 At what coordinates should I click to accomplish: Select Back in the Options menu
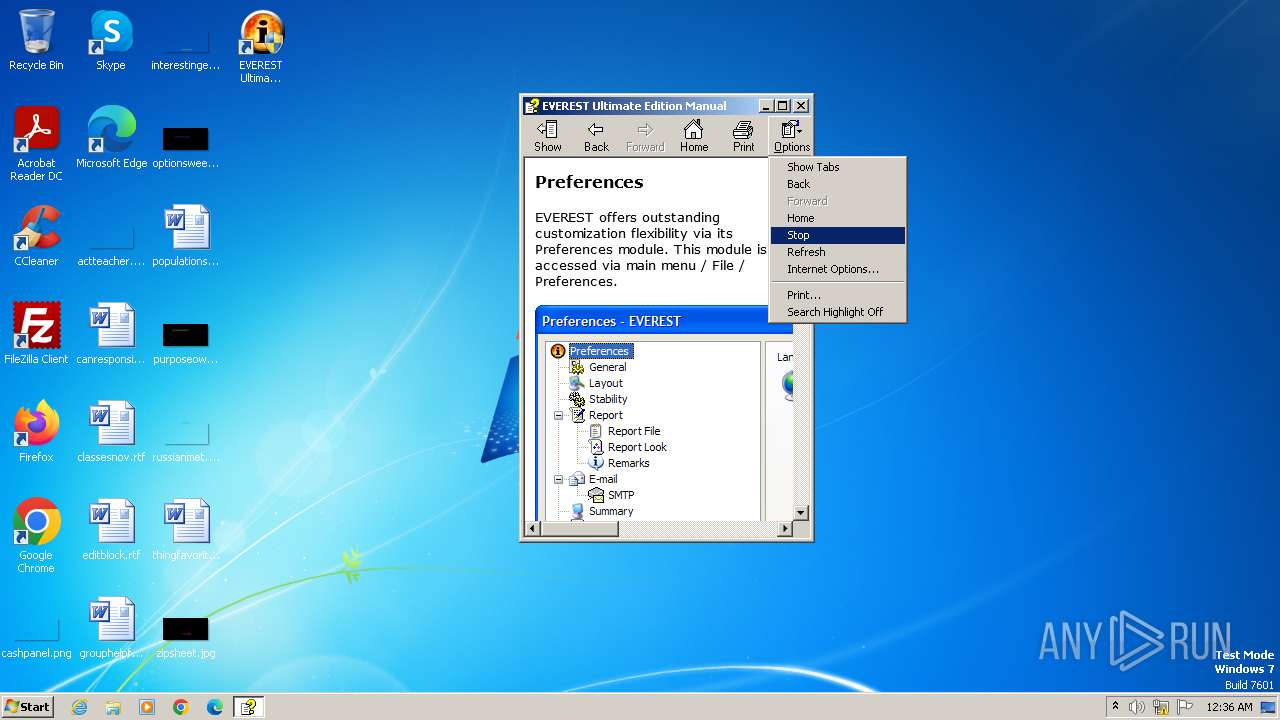(838, 184)
